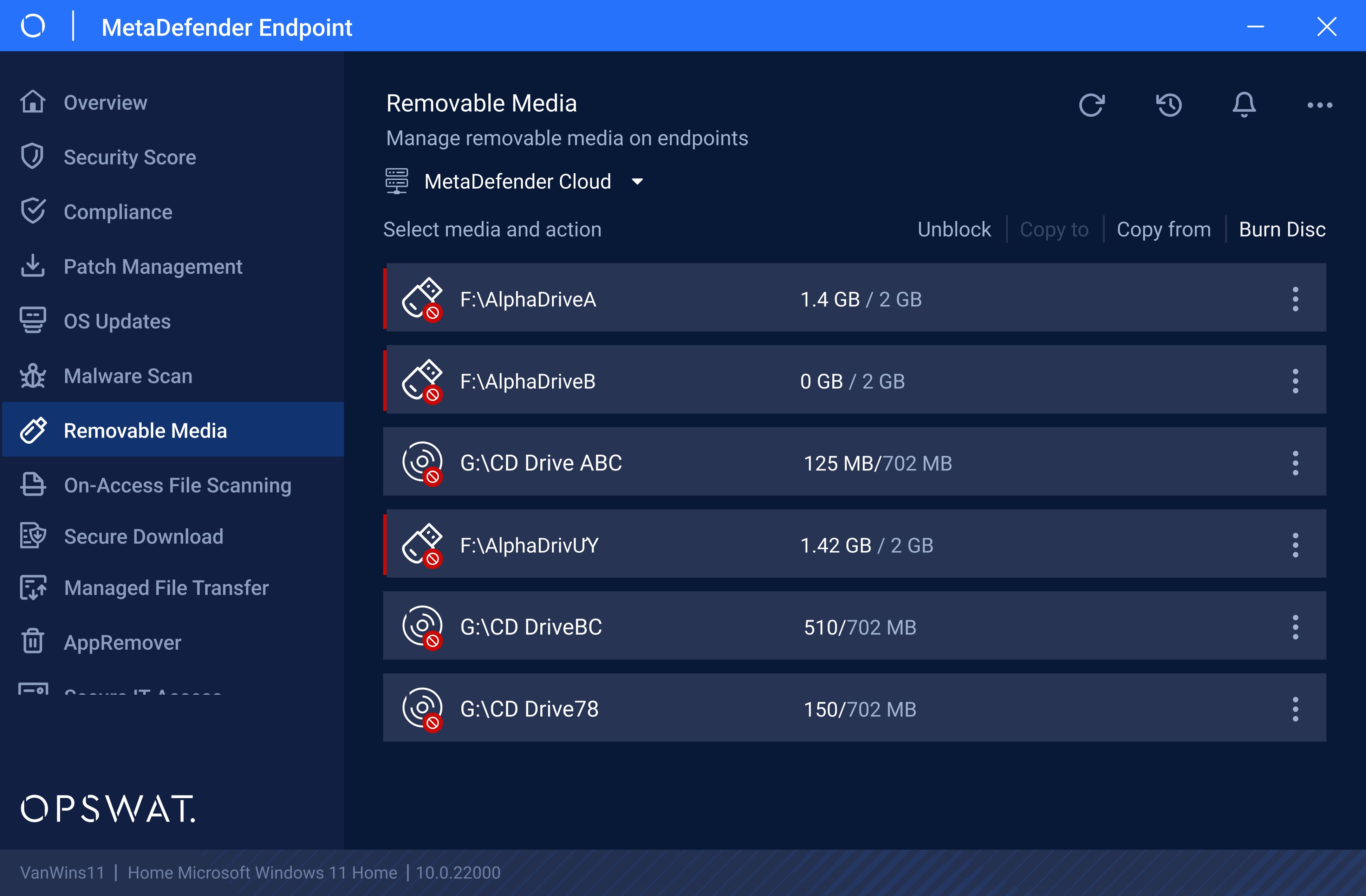The height and width of the screenshot is (896, 1366).
Task: Click the OPSWAT logo in title bar
Action: [33, 26]
